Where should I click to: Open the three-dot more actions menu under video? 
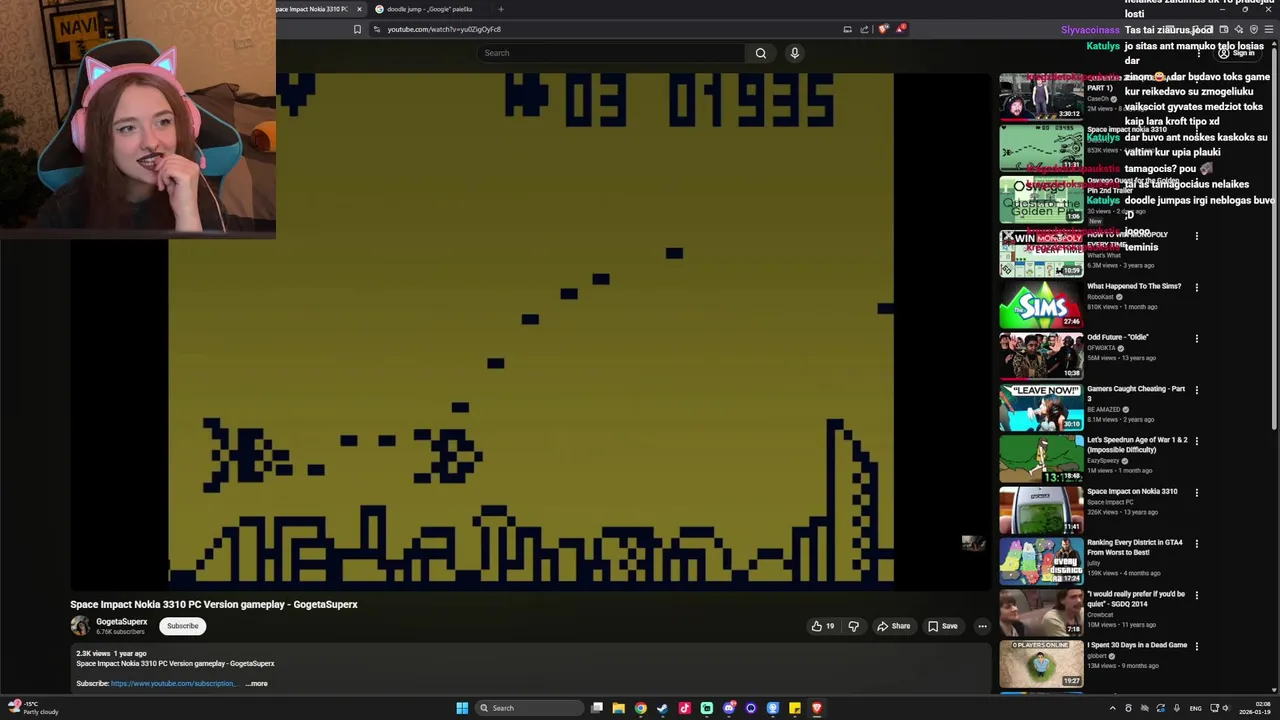[x=982, y=626]
